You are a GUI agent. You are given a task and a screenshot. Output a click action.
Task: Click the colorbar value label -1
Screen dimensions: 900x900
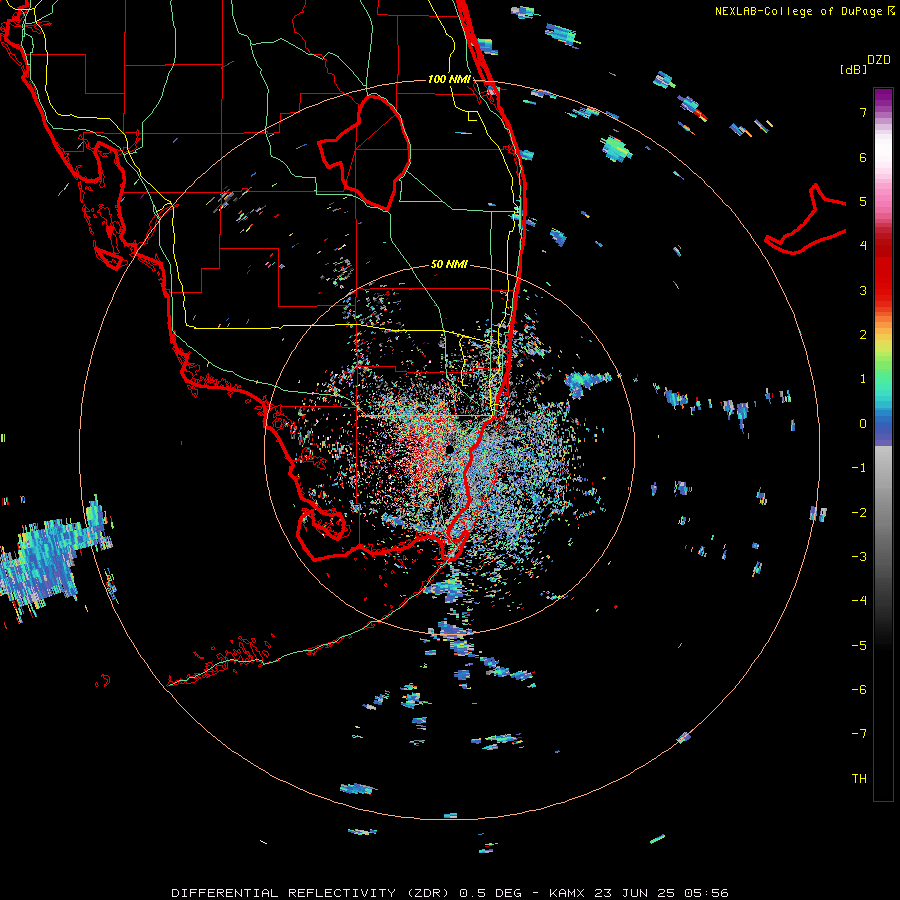coord(859,468)
